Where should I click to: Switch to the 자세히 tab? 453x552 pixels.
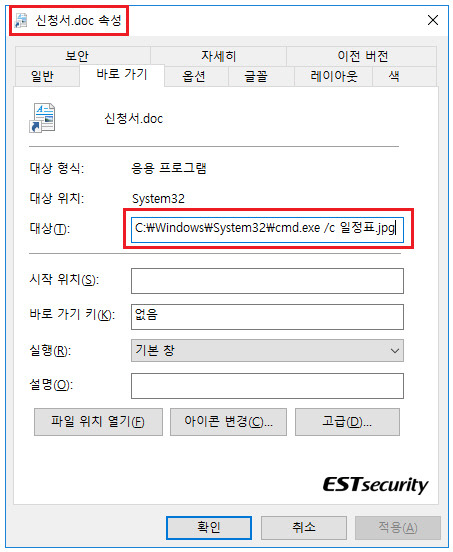pyautogui.click(x=219, y=56)
